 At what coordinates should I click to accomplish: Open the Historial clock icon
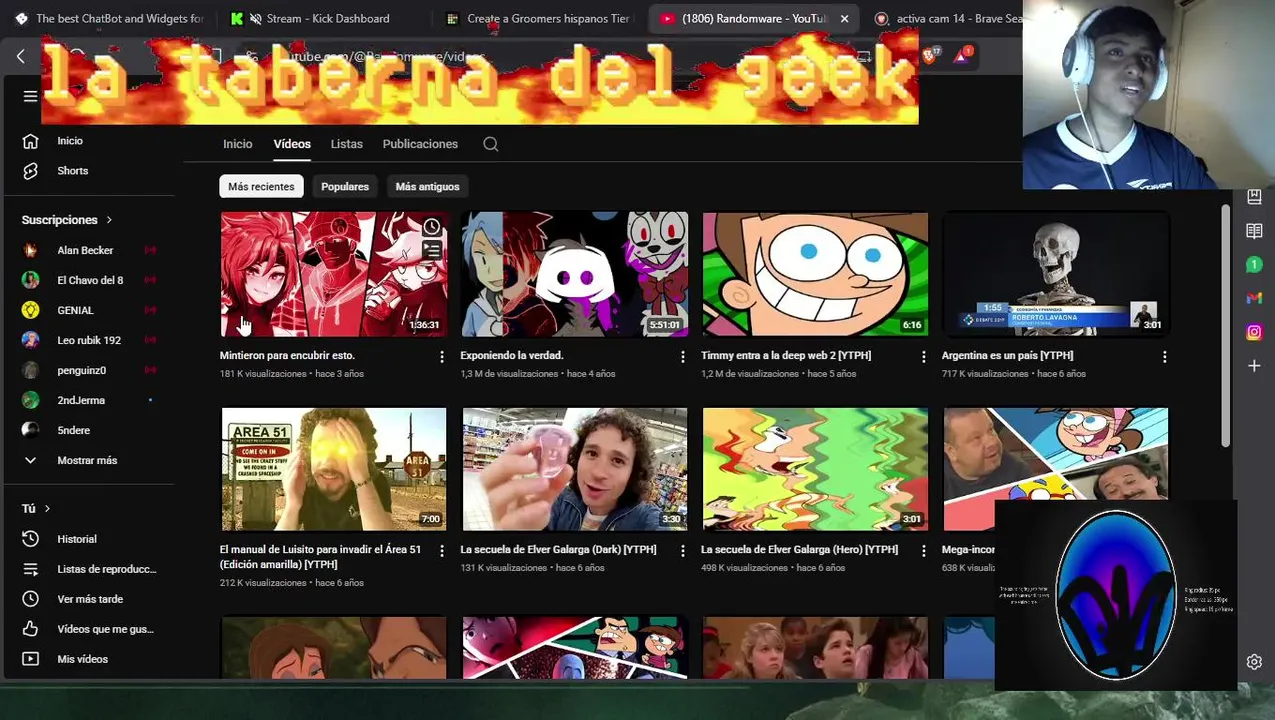pos(30,539)
